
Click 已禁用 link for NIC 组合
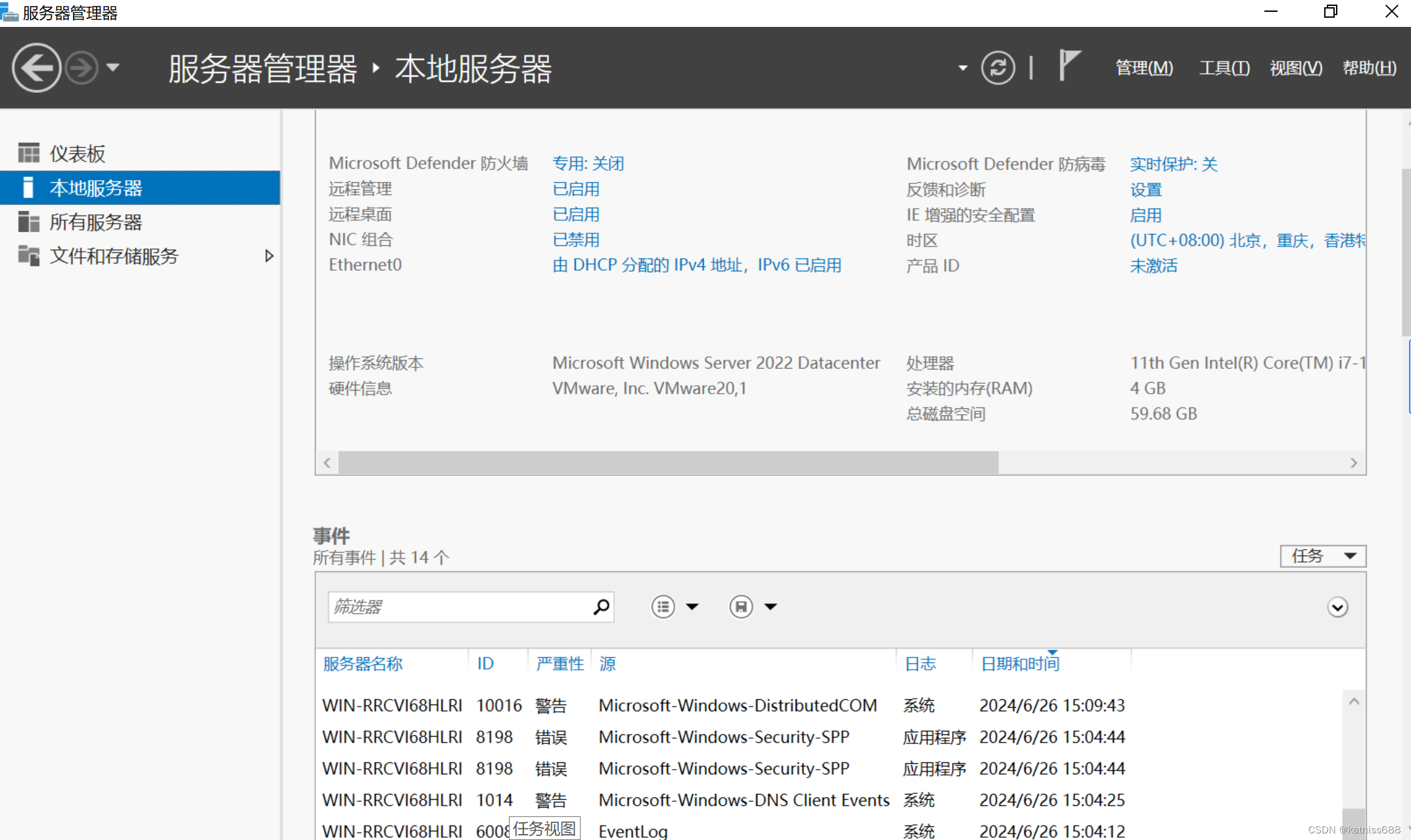point(576,239)
